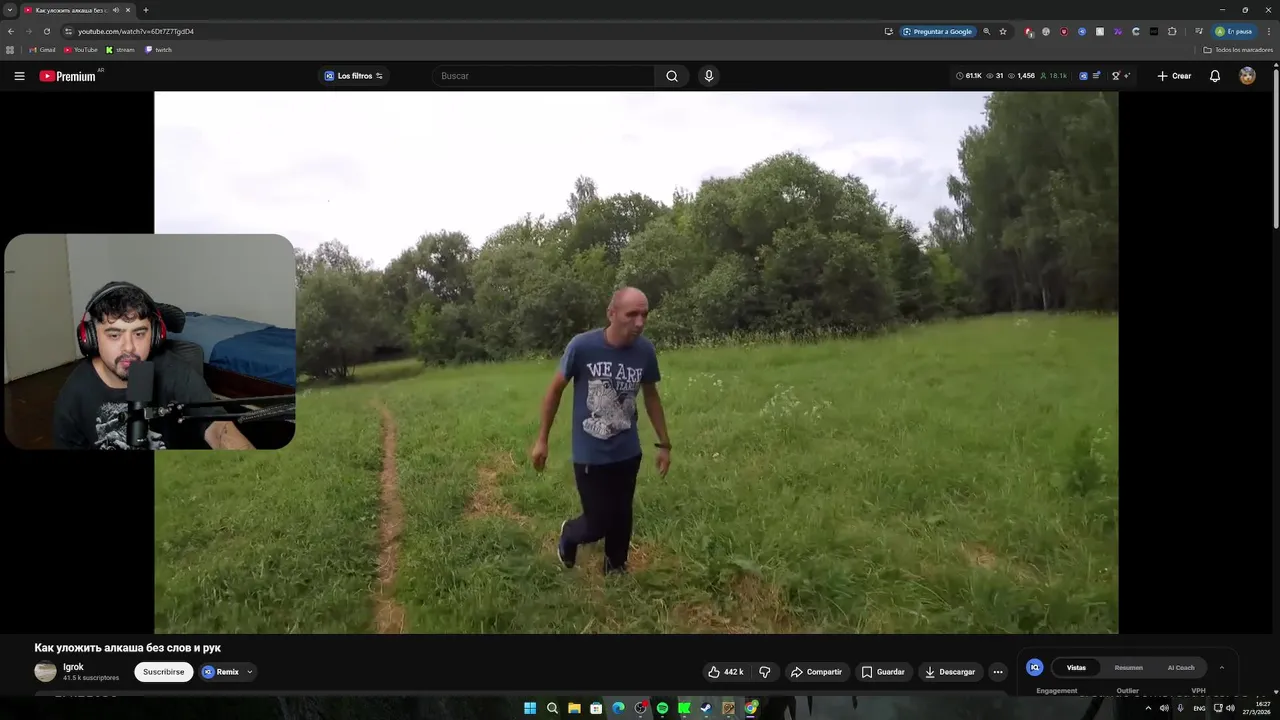Click vidIQ panel logo icon
The height and width of the screenshot is (720, 1280).
pos(1035,667)
